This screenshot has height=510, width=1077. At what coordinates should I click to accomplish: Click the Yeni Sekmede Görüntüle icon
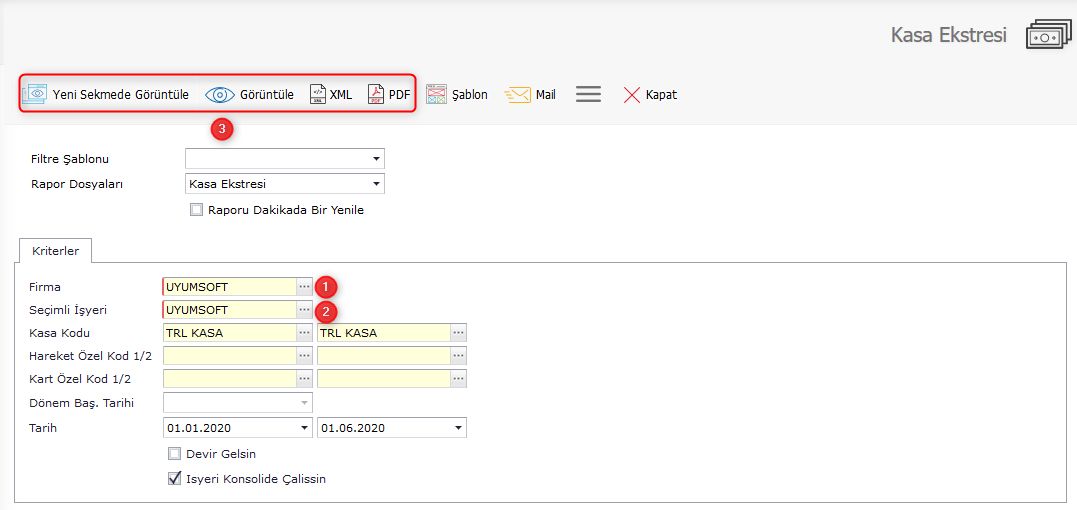click(35, 94)
